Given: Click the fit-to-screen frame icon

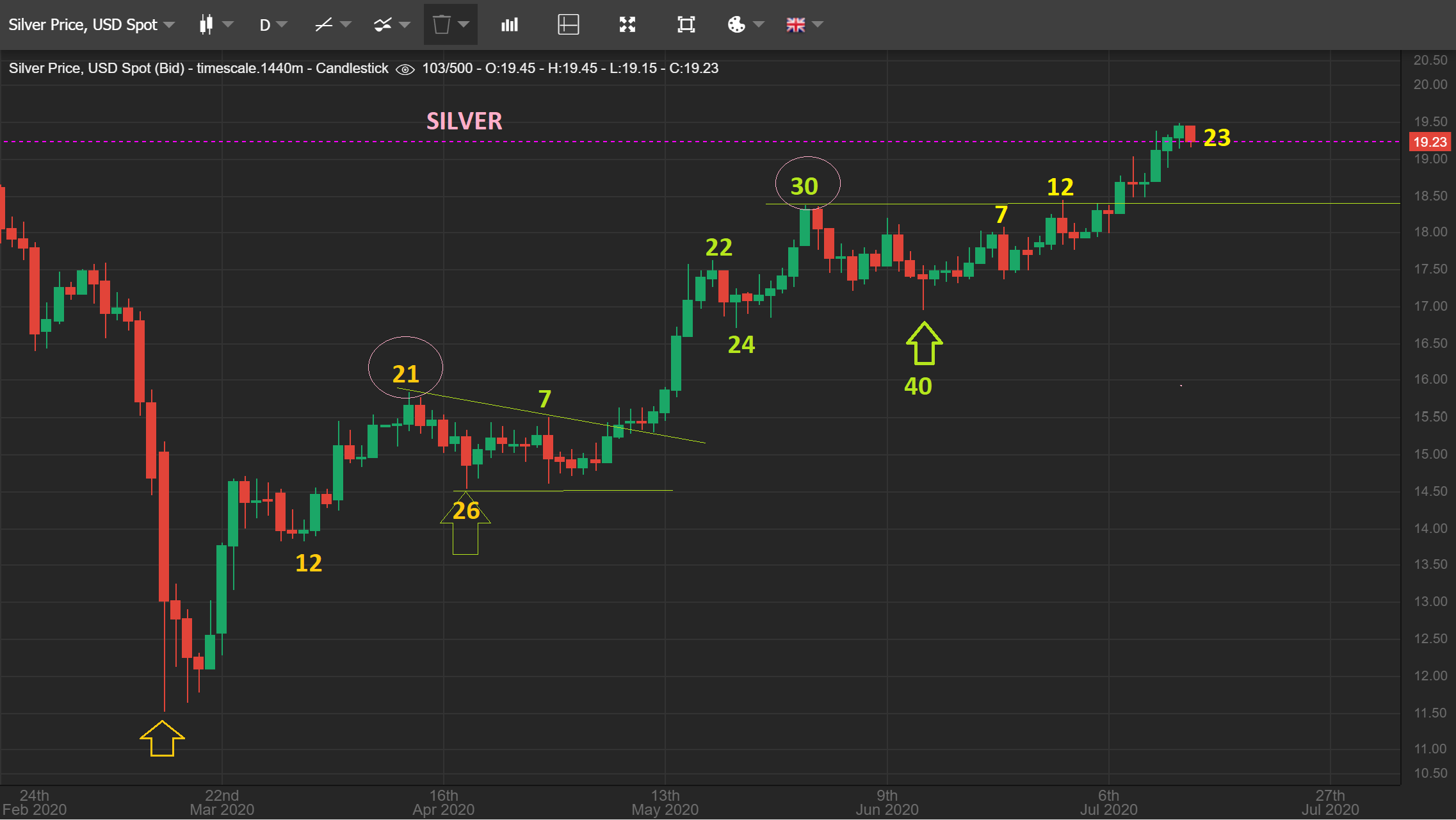Looking at the screenshot, I should (x=686, y=25).
